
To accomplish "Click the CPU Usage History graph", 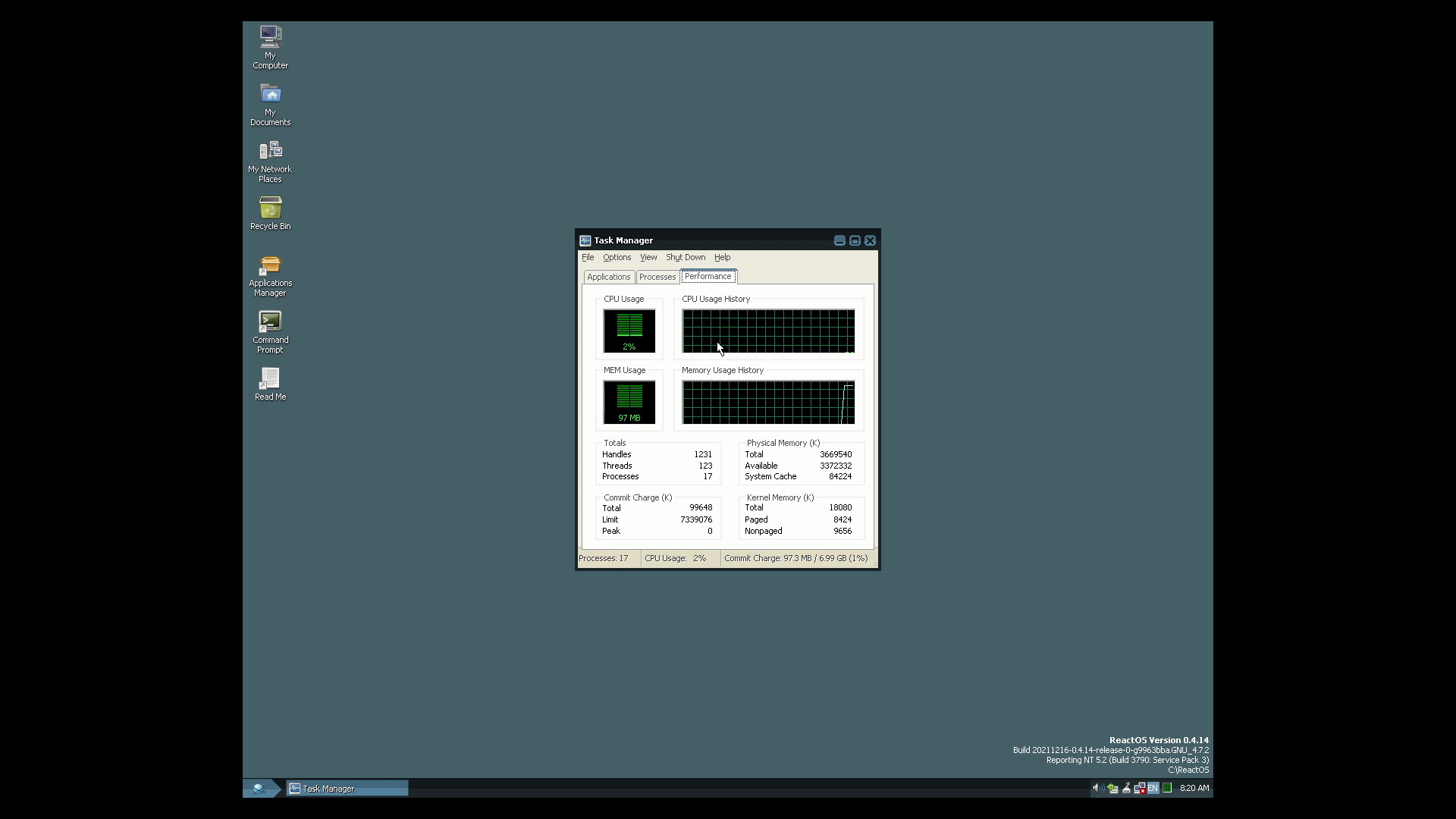I will [x=768, y=331].
